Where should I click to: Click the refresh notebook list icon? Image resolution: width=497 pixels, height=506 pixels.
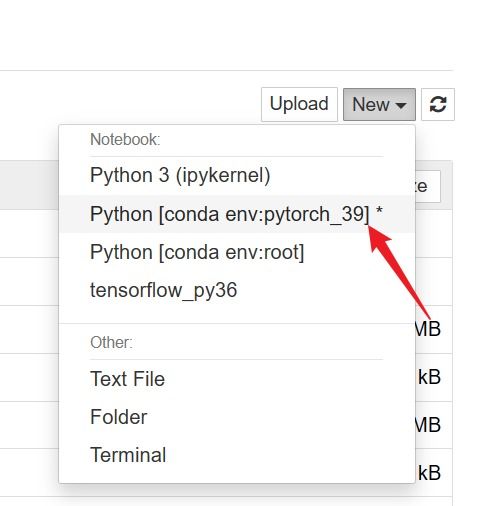click(x=438, y=104)
